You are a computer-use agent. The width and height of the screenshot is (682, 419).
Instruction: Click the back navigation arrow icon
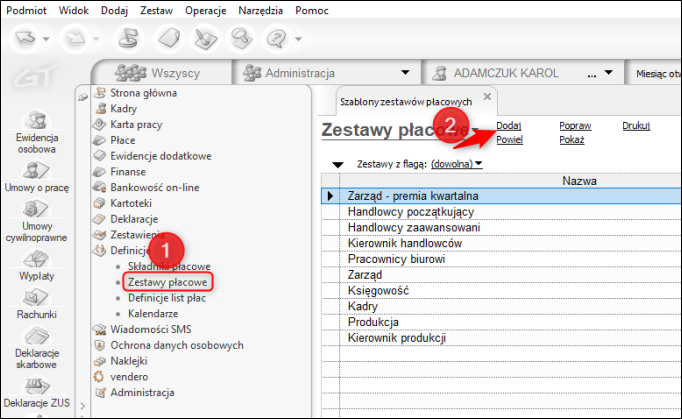tap(24, 39)
